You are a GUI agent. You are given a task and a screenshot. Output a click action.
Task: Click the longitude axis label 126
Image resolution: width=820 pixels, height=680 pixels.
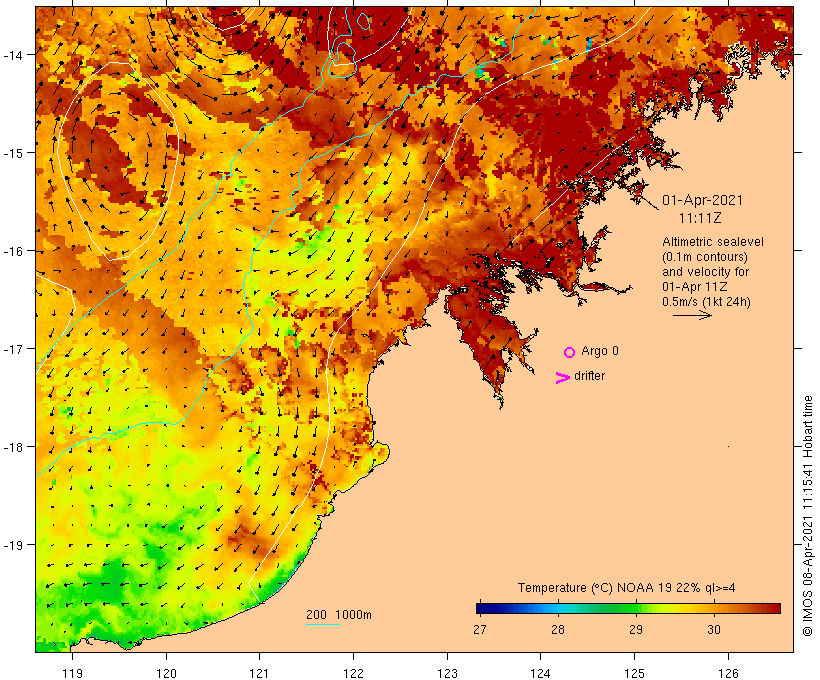[728, 673]
